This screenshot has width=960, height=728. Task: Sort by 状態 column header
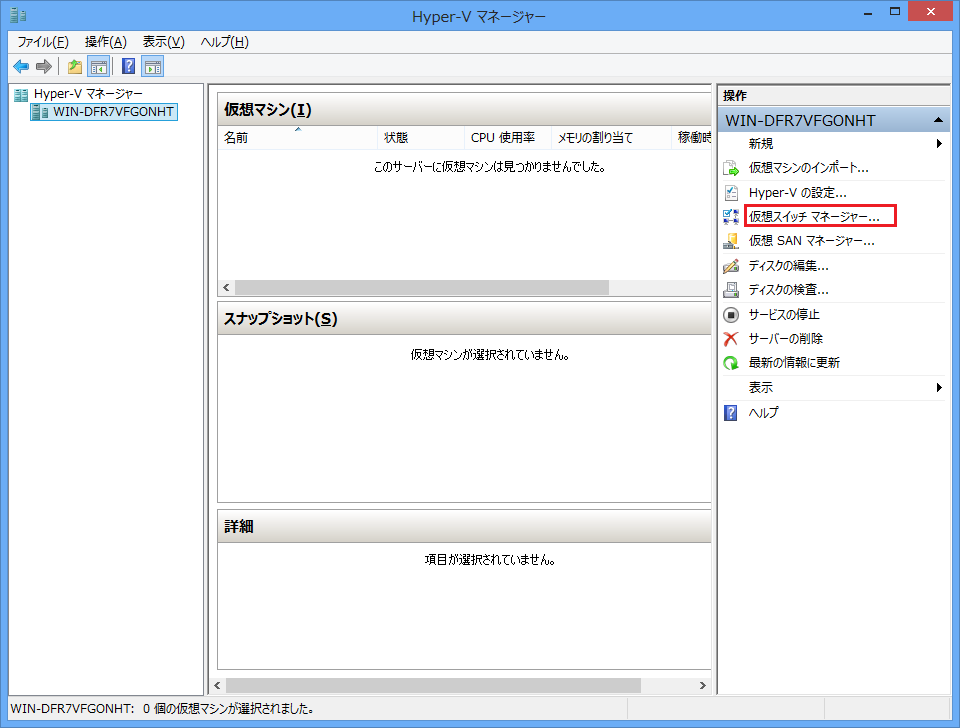(x=421, y=138)
